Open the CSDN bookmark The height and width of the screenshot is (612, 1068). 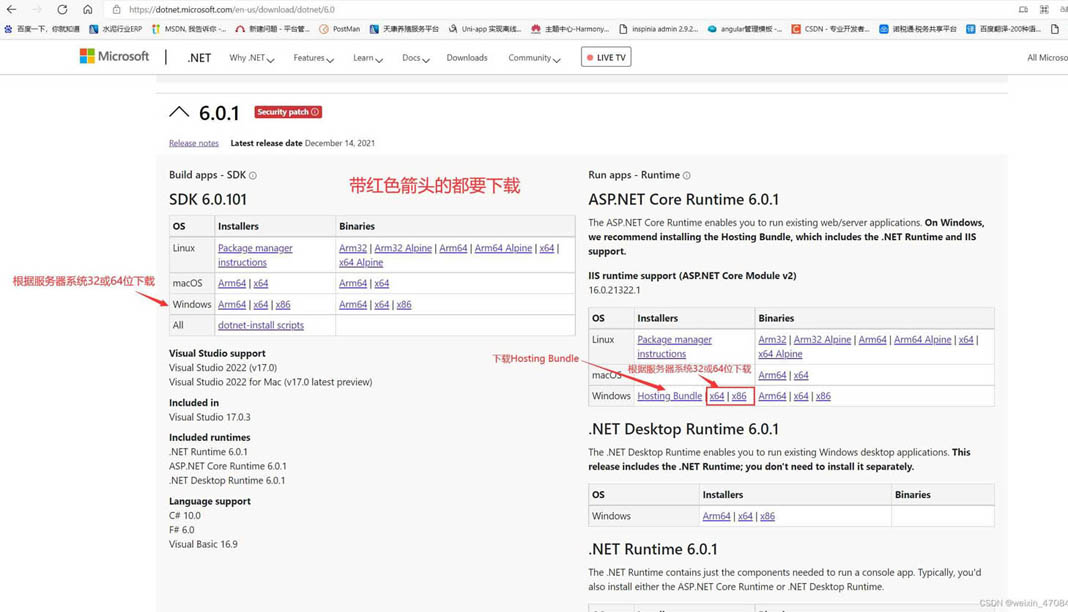point(830,29)
